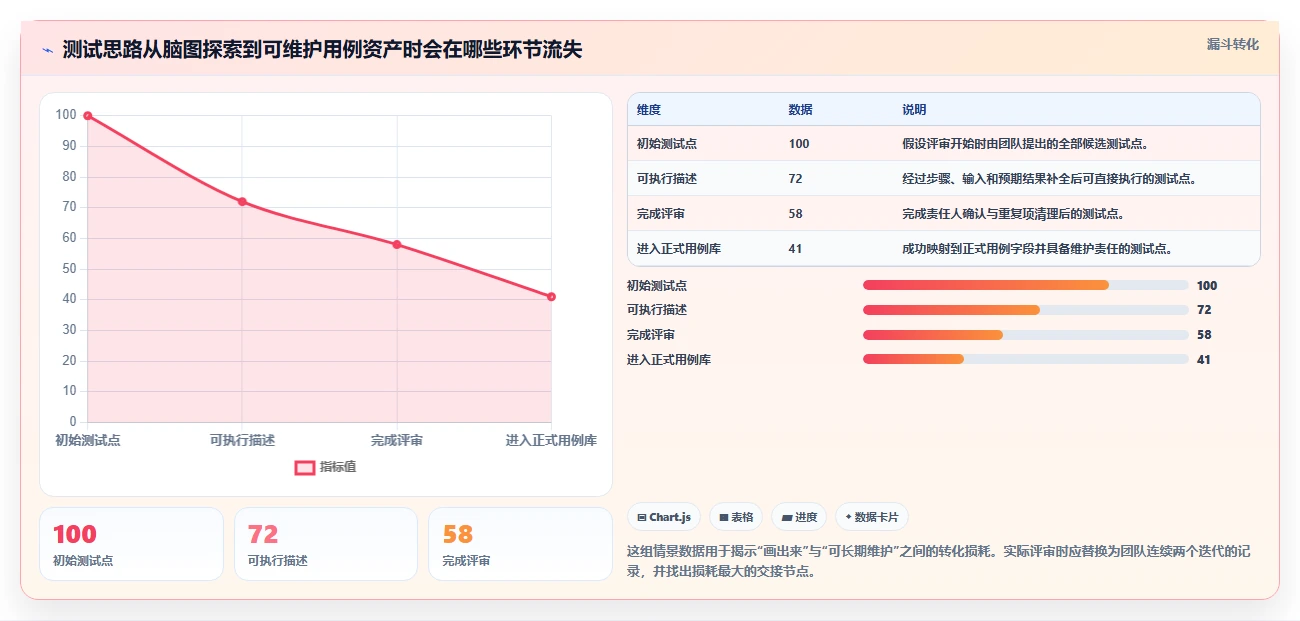Click the chart data point at 初始测试点

[88, 116]
